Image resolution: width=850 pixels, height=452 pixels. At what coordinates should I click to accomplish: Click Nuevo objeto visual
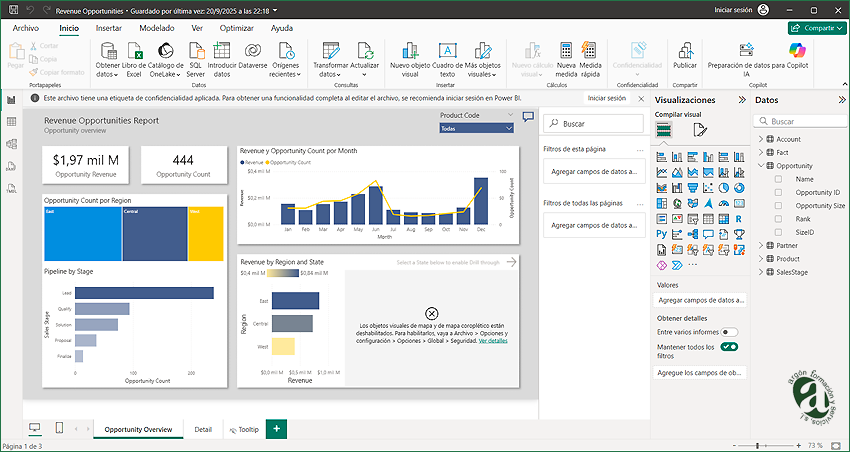click(x=410, y=60)
